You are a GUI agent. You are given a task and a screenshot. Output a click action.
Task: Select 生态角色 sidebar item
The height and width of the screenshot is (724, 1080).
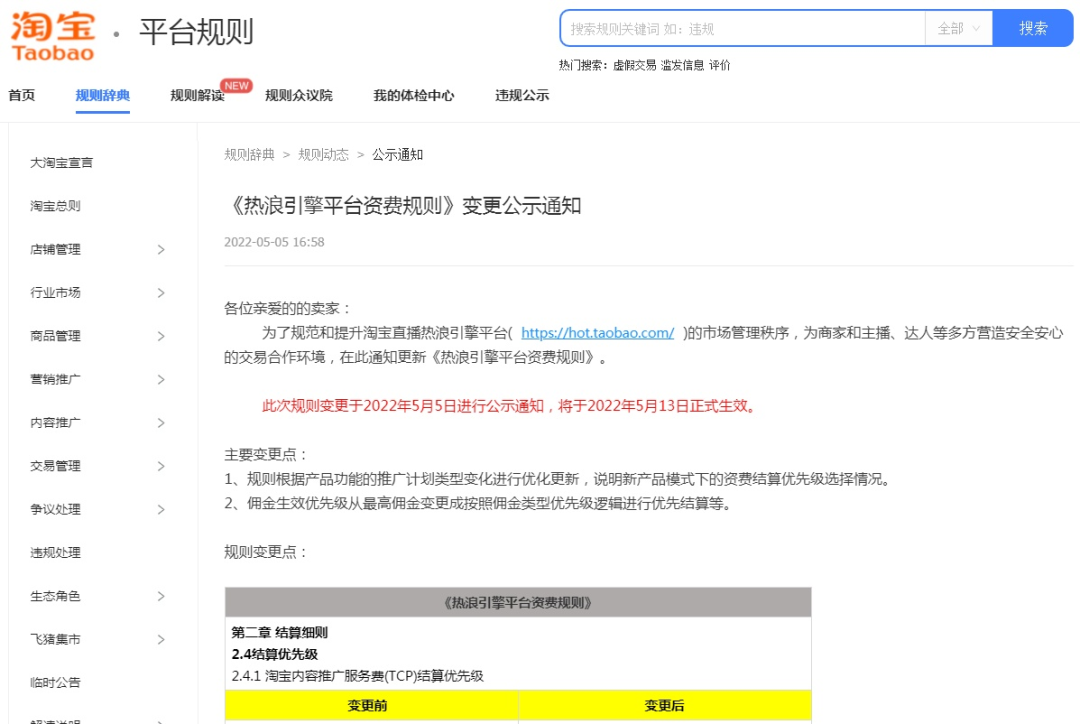(55, 597)
